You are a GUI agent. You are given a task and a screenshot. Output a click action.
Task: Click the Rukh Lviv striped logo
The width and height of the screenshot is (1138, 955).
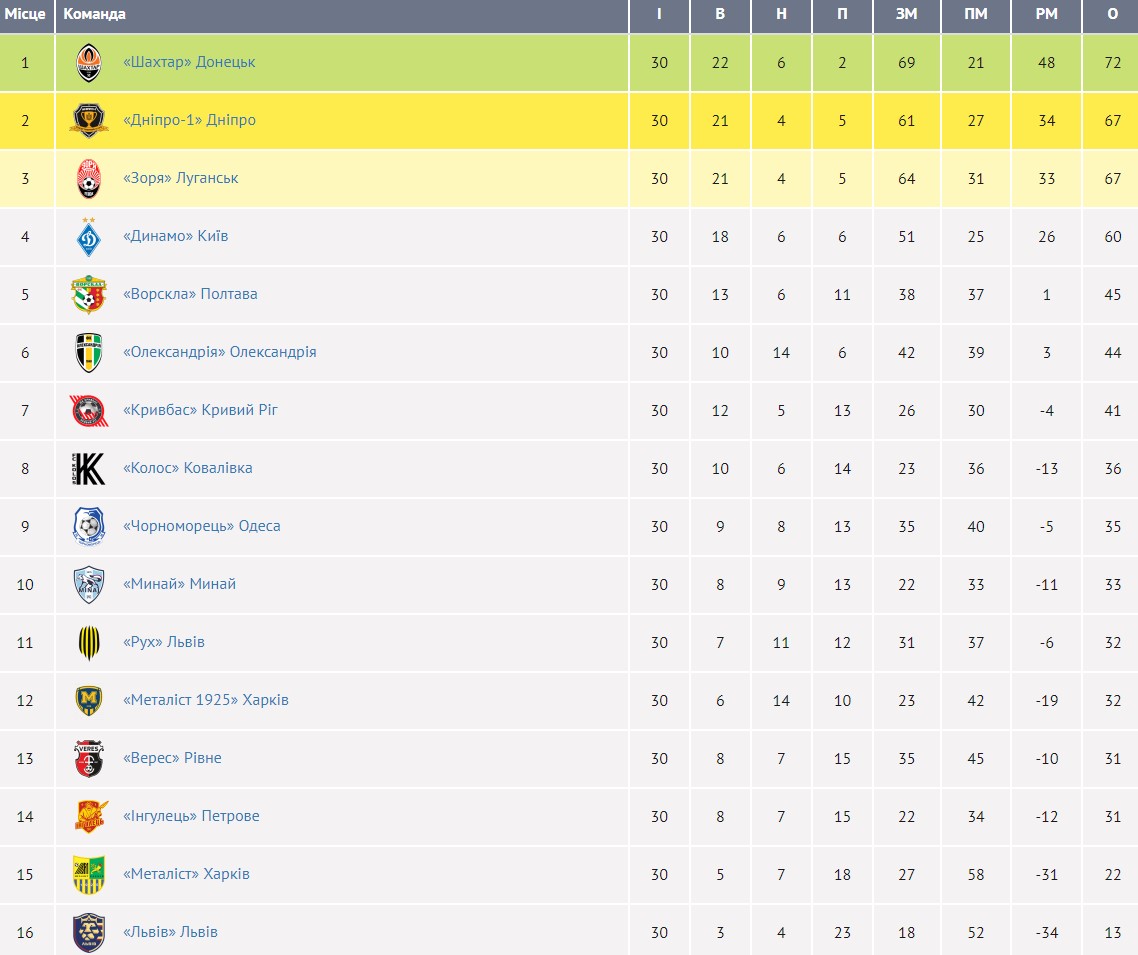(x=89, y=643)
